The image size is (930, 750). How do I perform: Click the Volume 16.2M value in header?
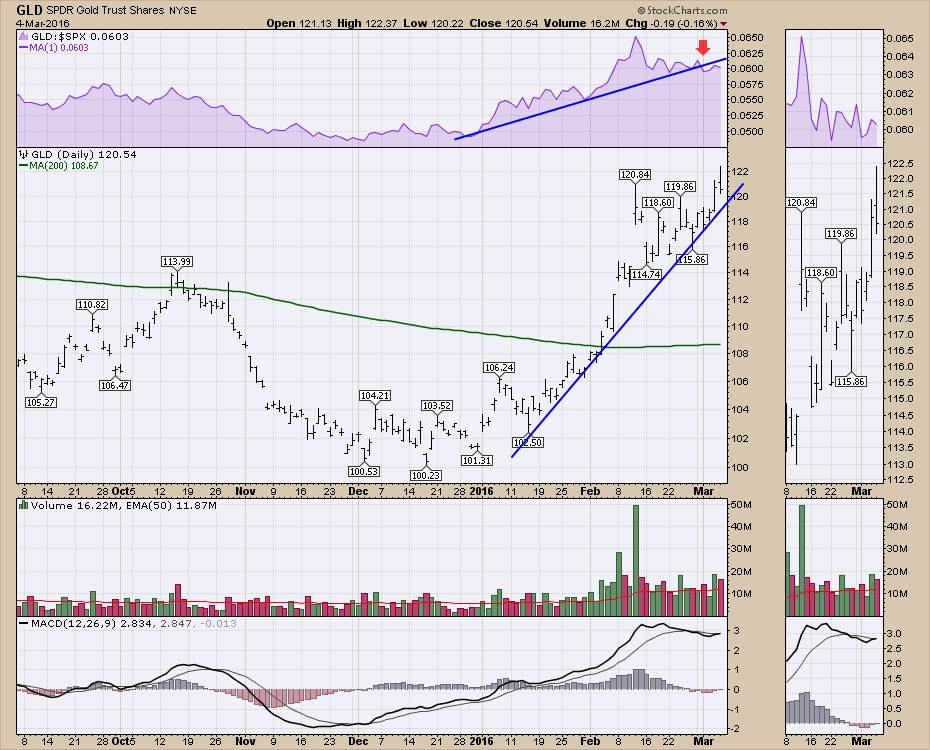pyautogui.click(x=582, y=23)
